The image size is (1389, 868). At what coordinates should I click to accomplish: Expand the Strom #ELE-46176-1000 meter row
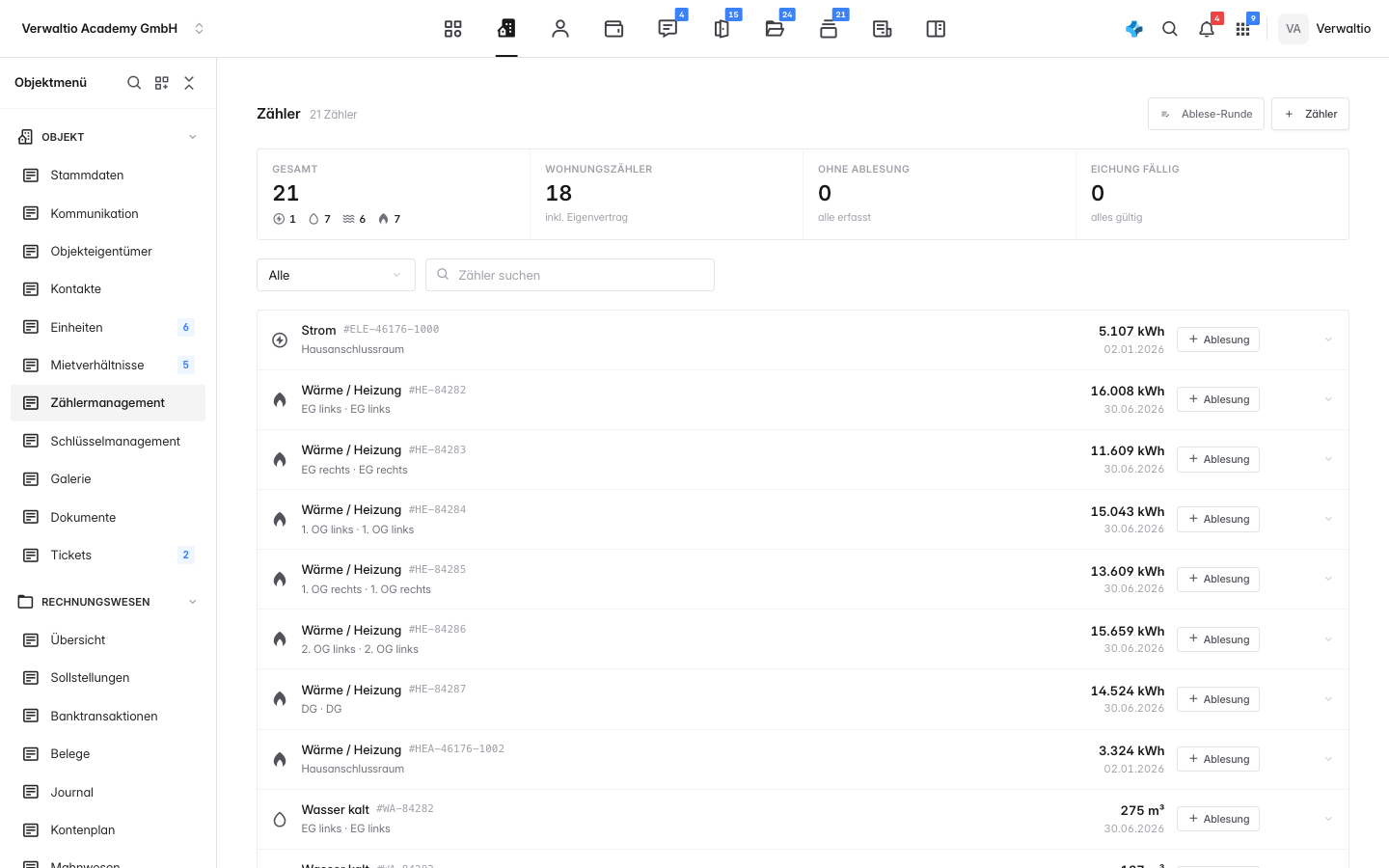coord(1328,339)
